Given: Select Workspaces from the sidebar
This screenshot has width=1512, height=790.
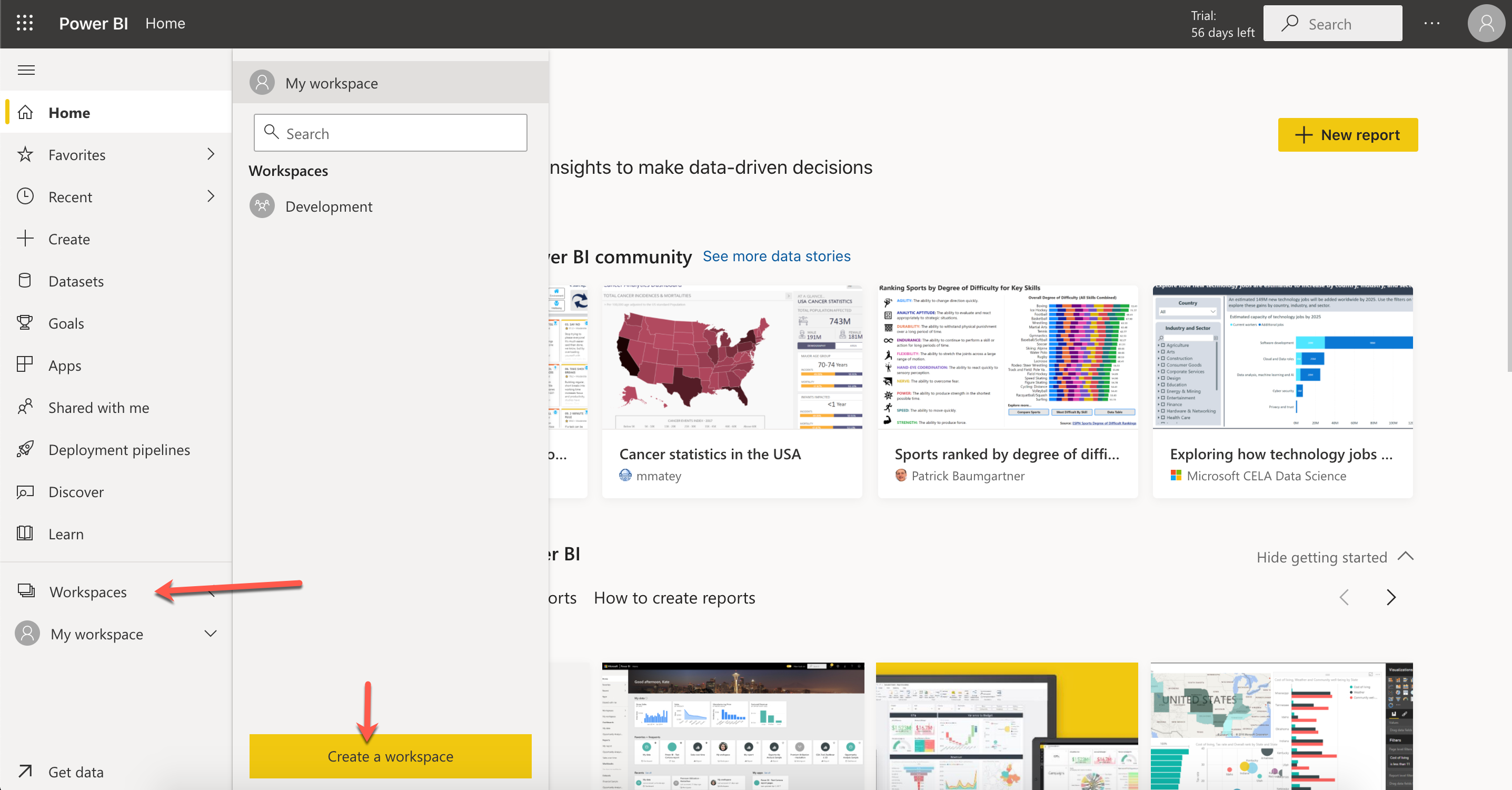Looking at the screenshot, I should pos(88,590).
